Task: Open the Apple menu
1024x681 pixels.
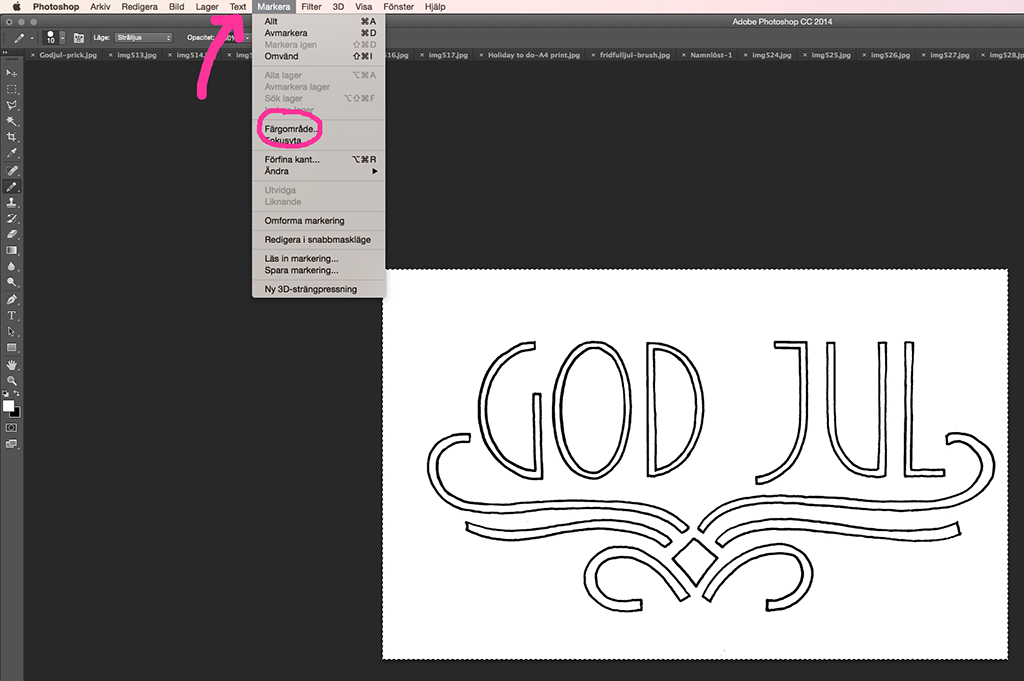Action: (17, 7)
